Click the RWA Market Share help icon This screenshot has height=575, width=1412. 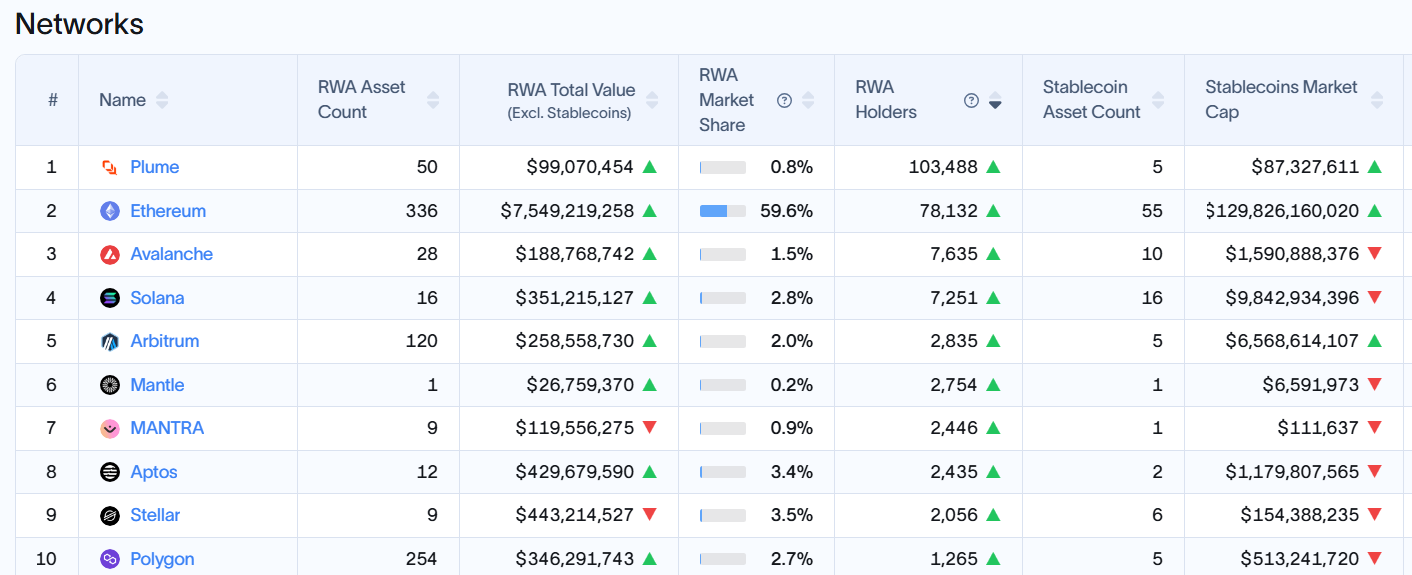pyautogui.click(x=785, y=100)
